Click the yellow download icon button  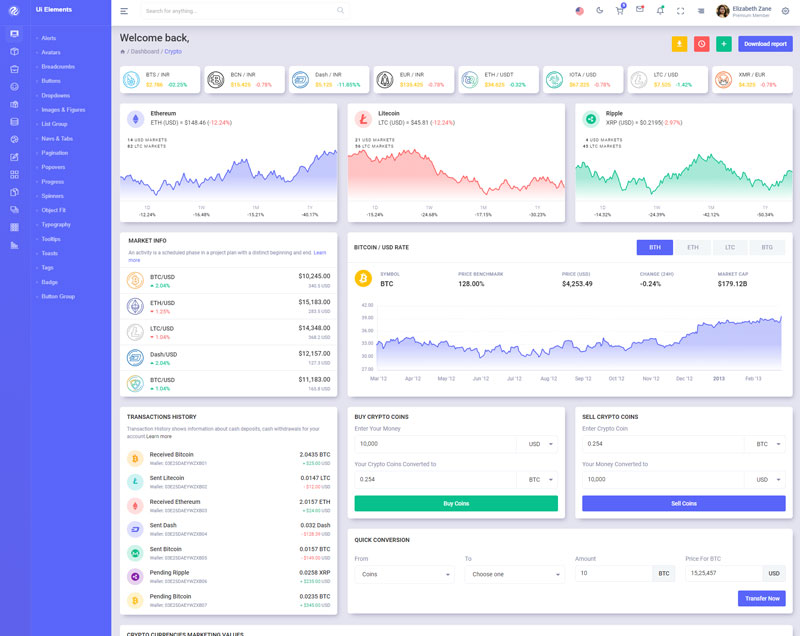tap(679, 44)
